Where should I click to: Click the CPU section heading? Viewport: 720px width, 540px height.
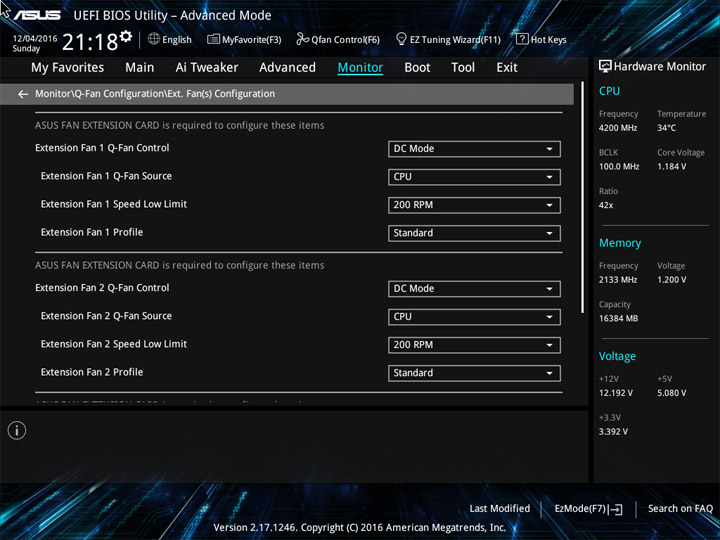609,91
